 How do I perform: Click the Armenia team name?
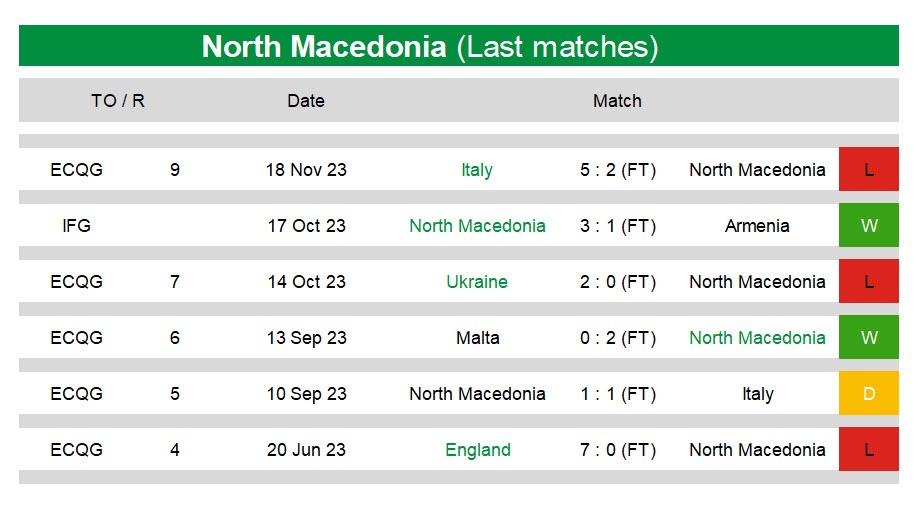point(757,226)
